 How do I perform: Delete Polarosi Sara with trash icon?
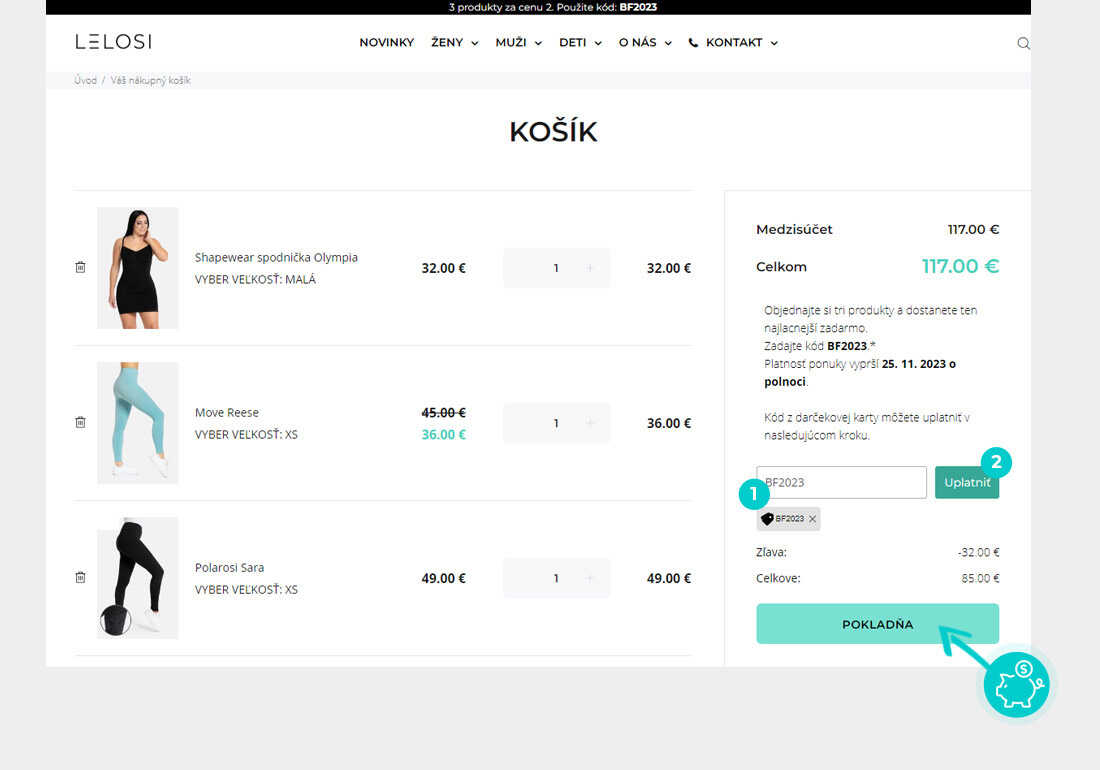click(x=81, y=577)
